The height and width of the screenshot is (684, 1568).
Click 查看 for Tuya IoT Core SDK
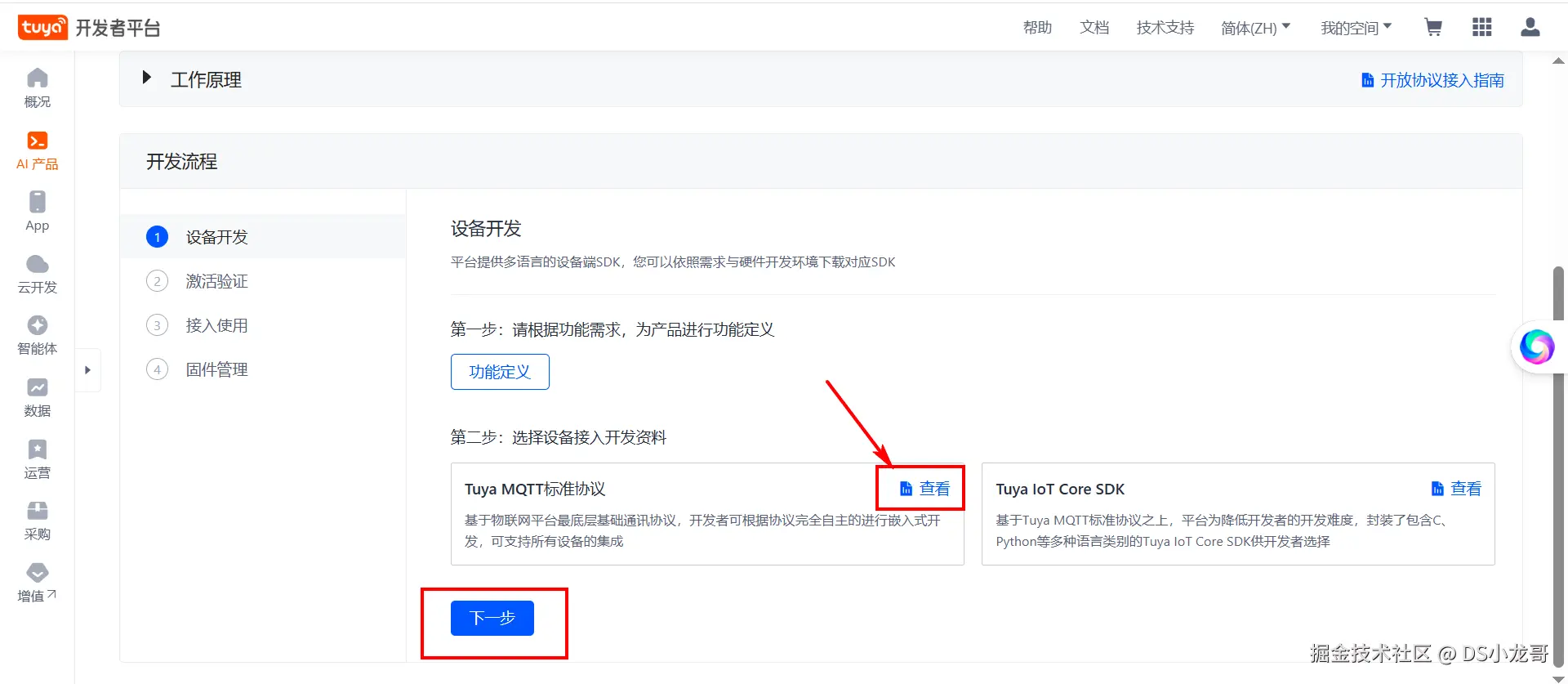click(x=1457, y=489)
